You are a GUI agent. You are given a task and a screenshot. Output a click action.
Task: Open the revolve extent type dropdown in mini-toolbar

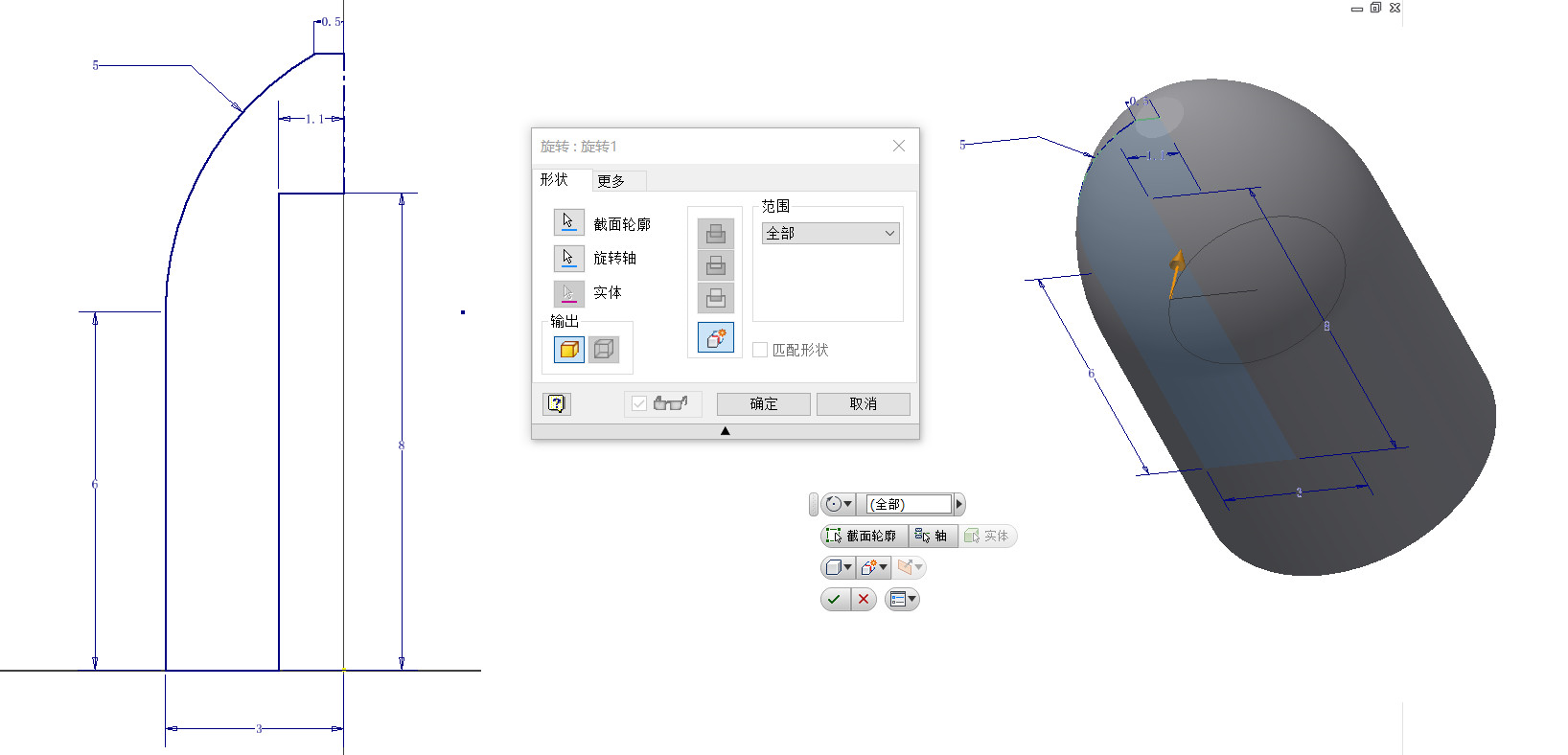pyautogui.click(x=839, y=504)
